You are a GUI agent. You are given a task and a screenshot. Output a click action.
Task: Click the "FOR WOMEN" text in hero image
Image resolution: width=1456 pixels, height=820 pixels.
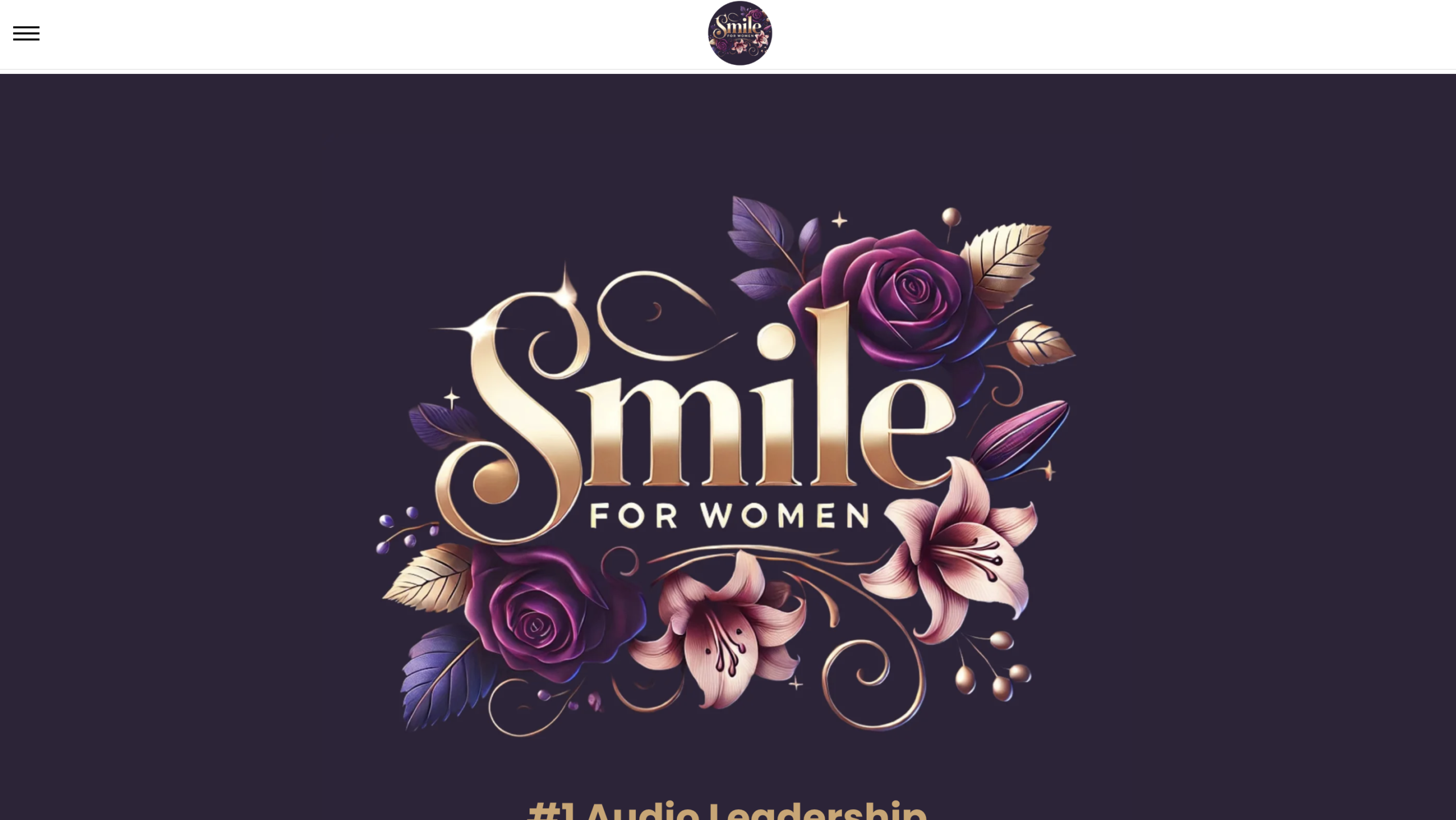[x=729, y=515]
